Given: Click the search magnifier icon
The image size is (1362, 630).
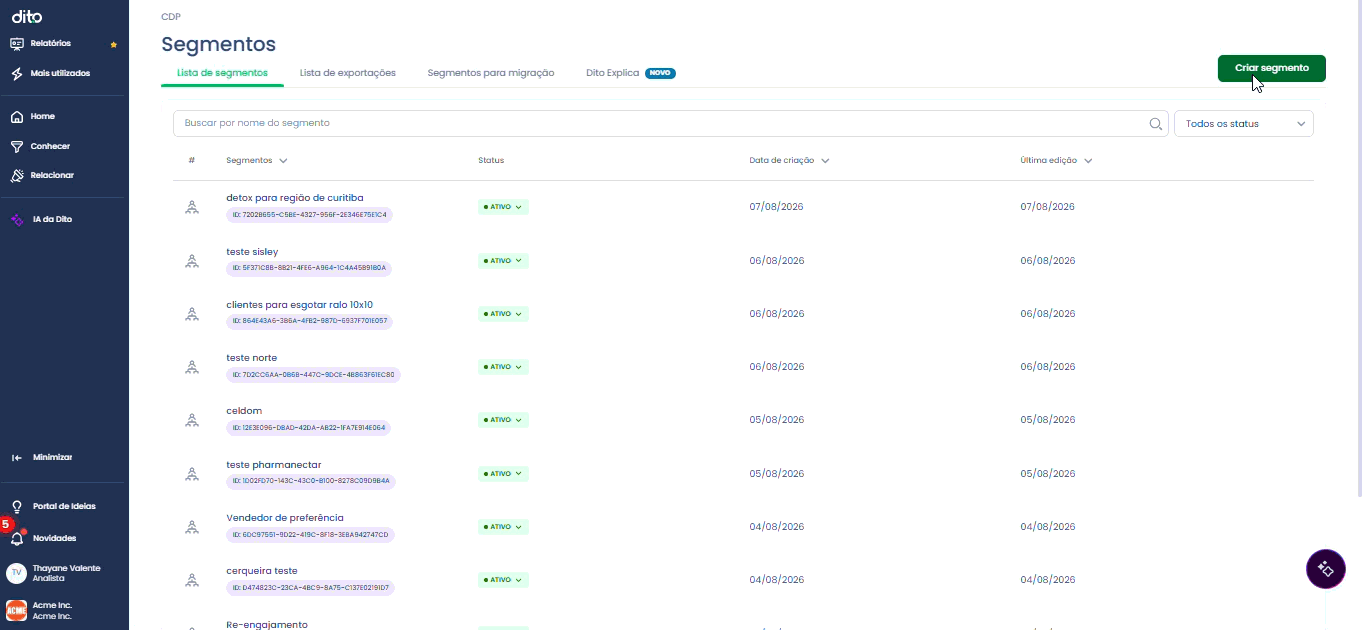Looking at the screenshot, I should click(x=1155, y=124).
